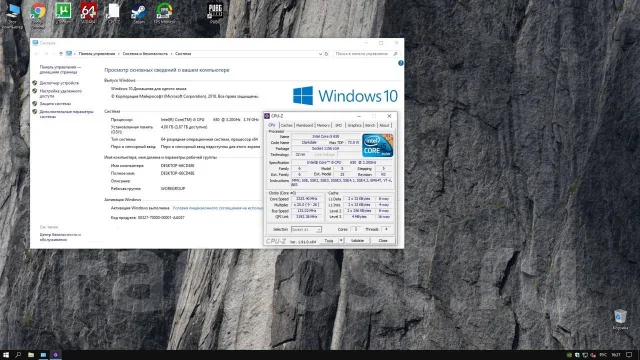Click the WORKGROUP value text
Viewport: 640px width, 360px height.
tap(173, 189)
